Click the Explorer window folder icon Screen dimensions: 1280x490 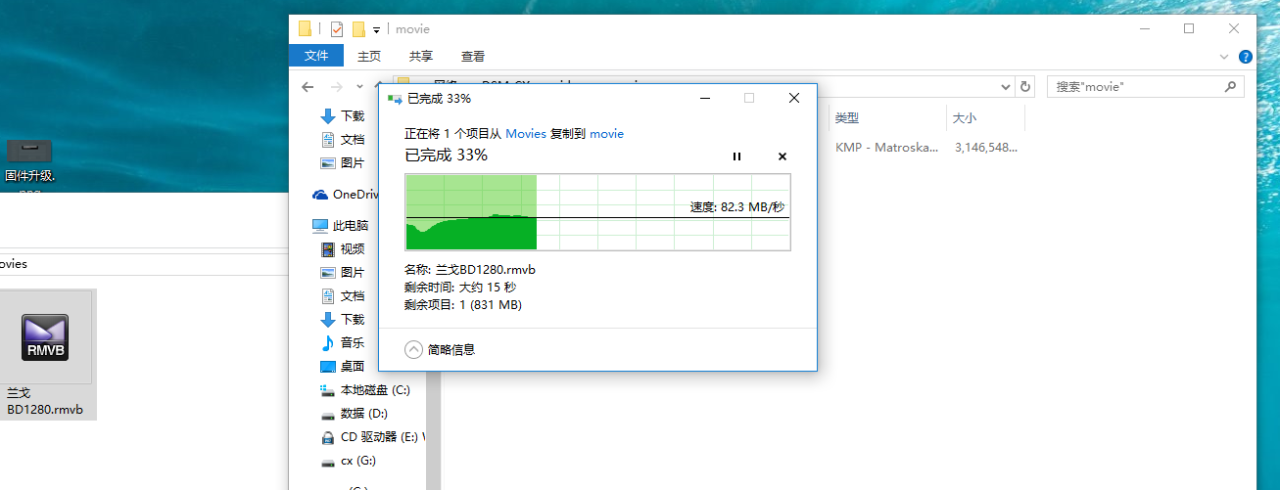pyautogui.click(x=305, y=29)
